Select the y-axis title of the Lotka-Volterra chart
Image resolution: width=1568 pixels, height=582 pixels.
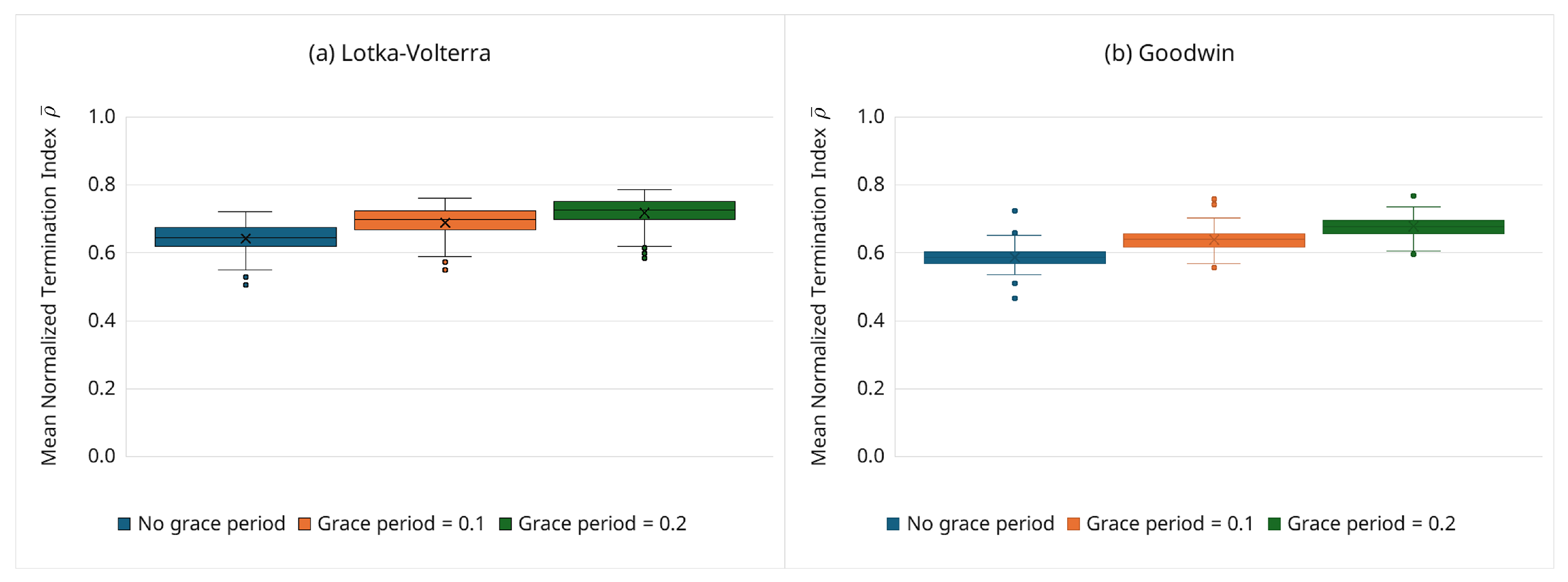click(49, 286)
